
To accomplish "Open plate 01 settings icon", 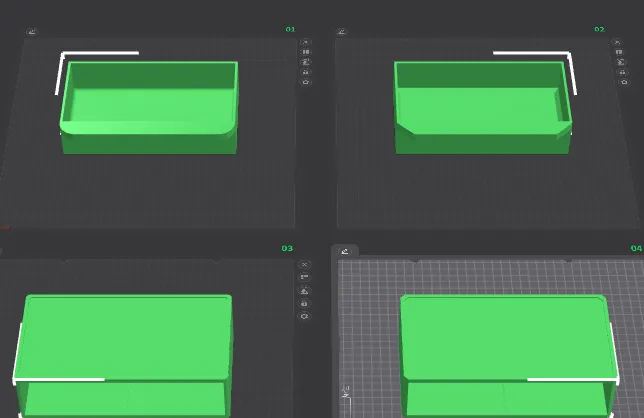I will pos(306,82).
